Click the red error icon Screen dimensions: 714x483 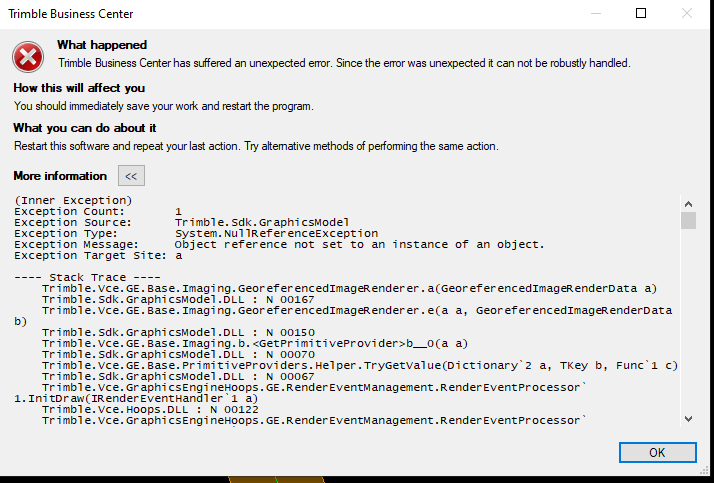29,55
